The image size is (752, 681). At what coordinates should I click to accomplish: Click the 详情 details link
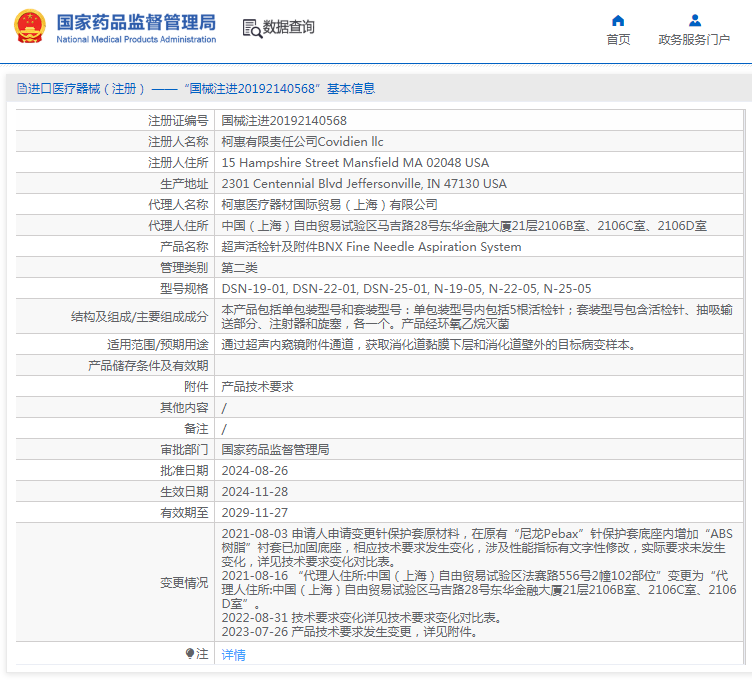coord(234,655)
